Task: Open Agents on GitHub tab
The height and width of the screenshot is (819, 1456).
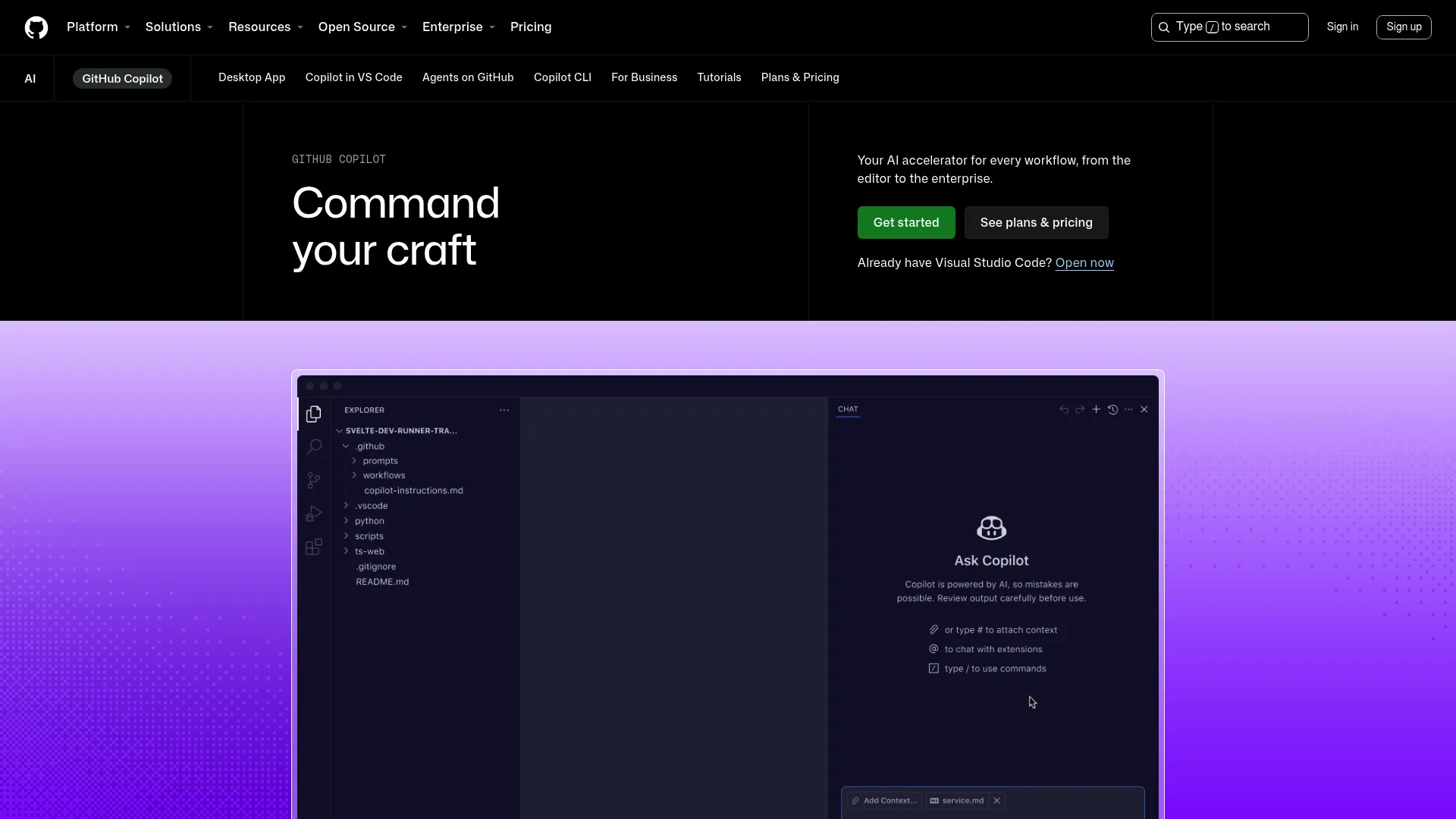Action: [x=468, y=77]
